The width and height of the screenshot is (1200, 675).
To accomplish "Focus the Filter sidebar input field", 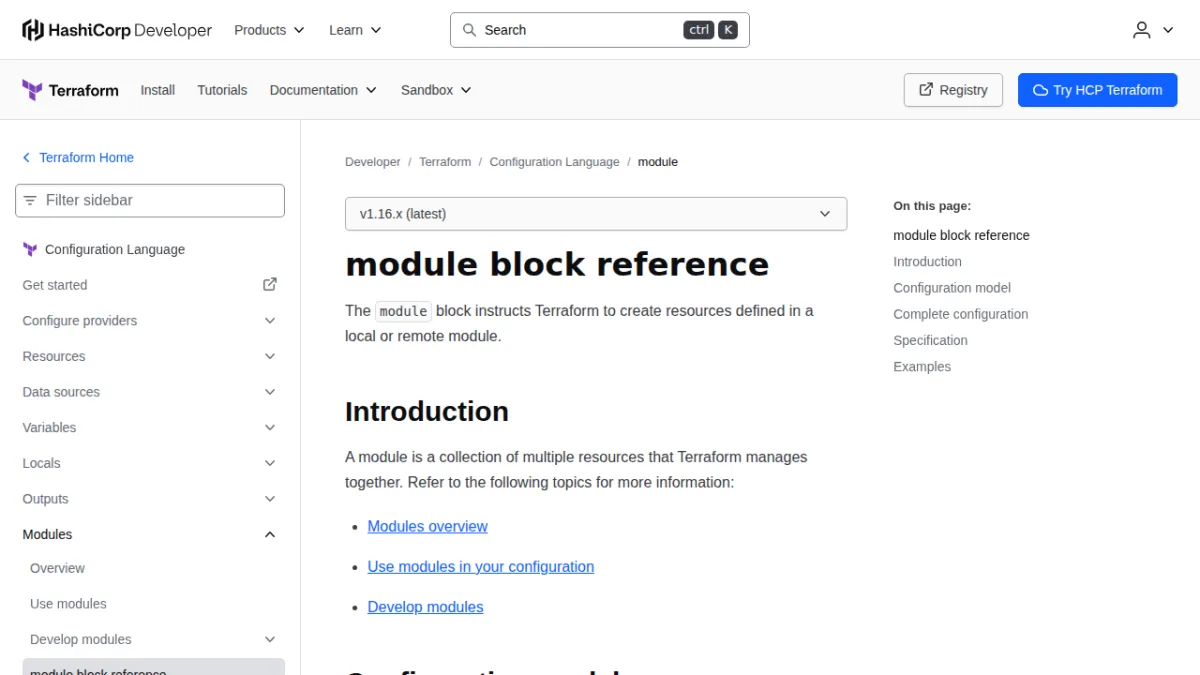I will pos(150,200).
